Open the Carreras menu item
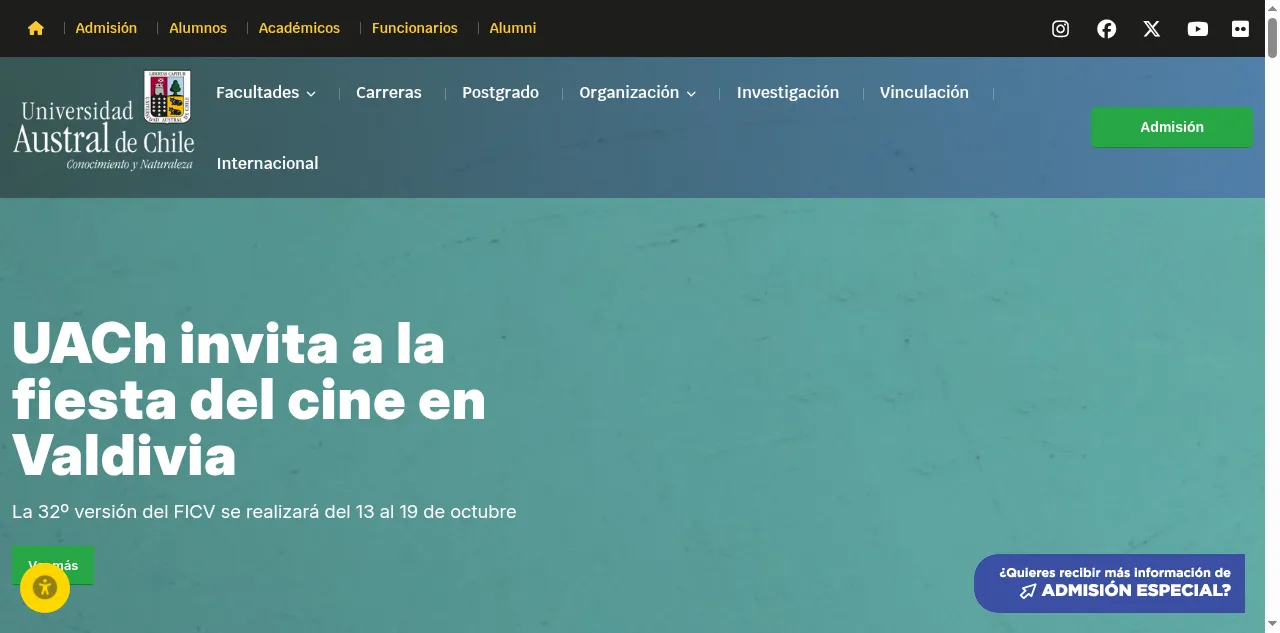 (389, 92)
